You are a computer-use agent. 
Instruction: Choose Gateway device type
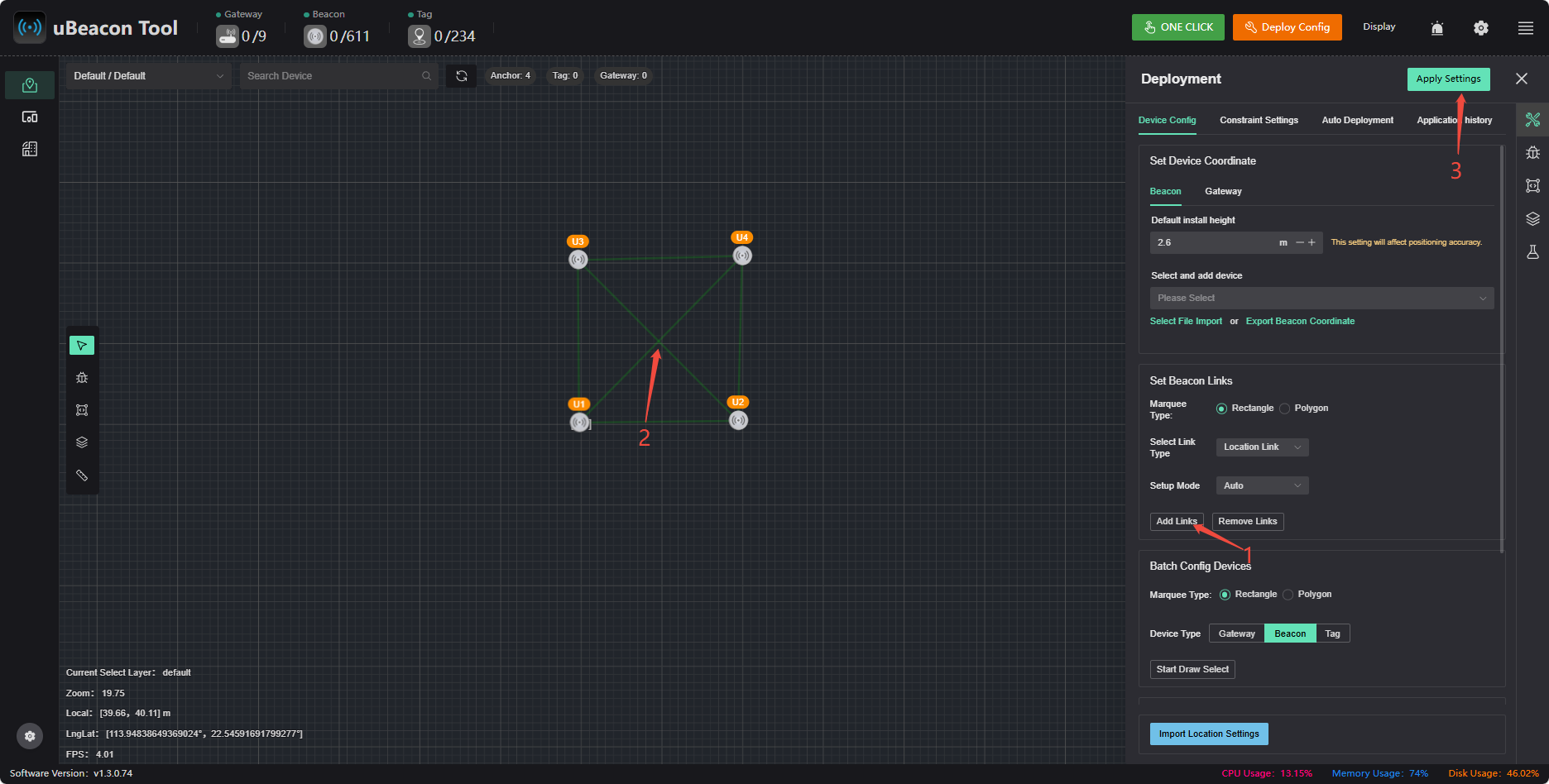click(x=1237, y=633)
